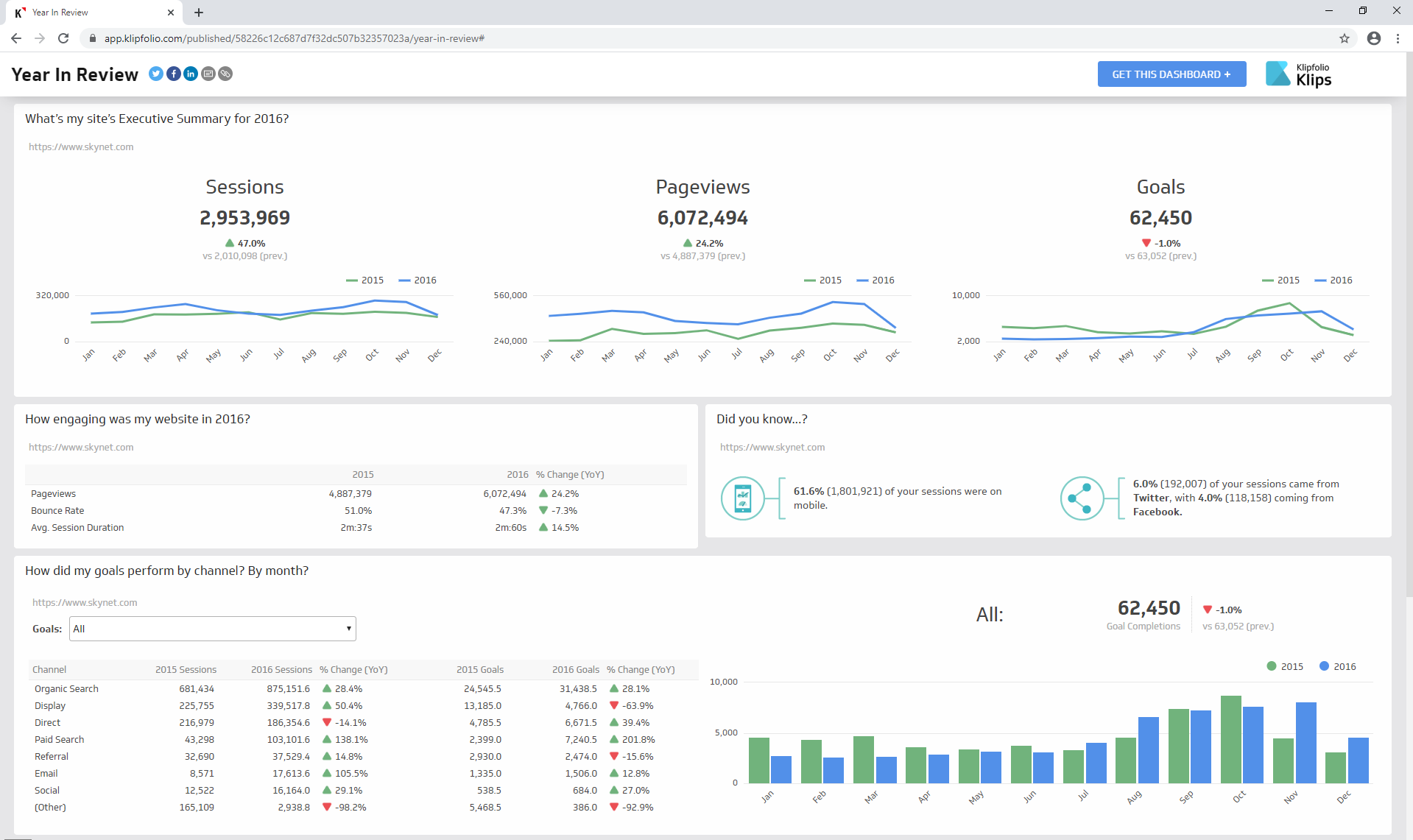Click the GET THIS DASHBOARD button
This screenshot has width=1413, height=840.
click(1171, 74)
